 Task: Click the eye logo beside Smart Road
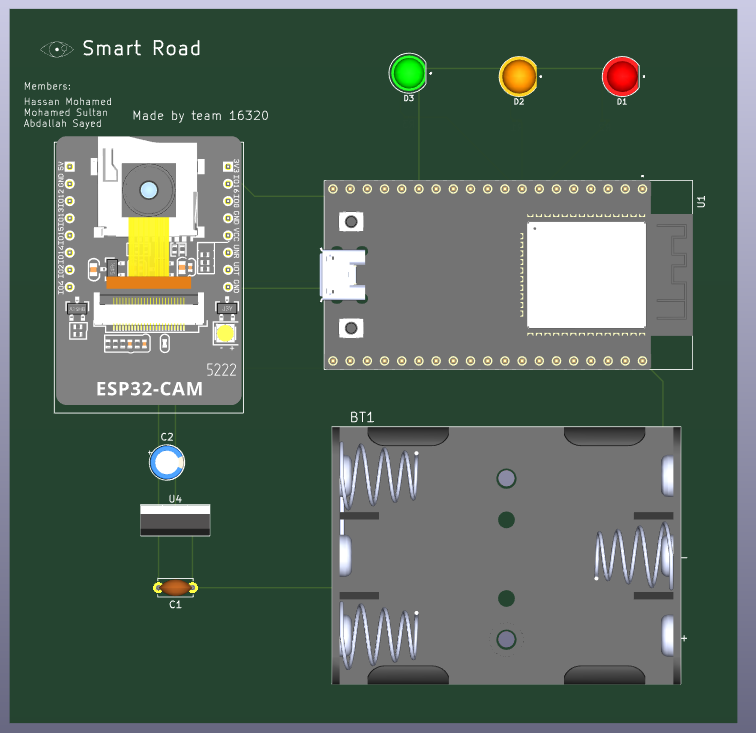click(56, 49)
